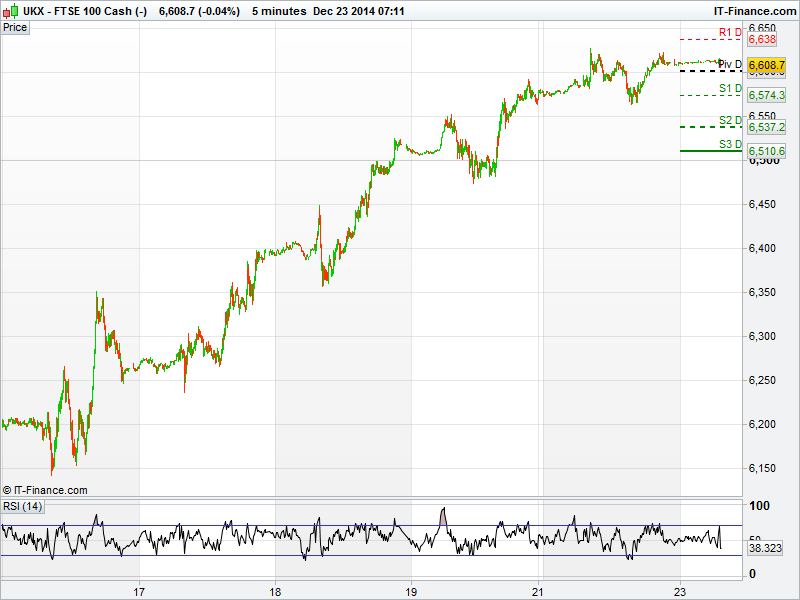Click the S2 D dashed support label
The image size is (800, 600).
pos(730,120)
